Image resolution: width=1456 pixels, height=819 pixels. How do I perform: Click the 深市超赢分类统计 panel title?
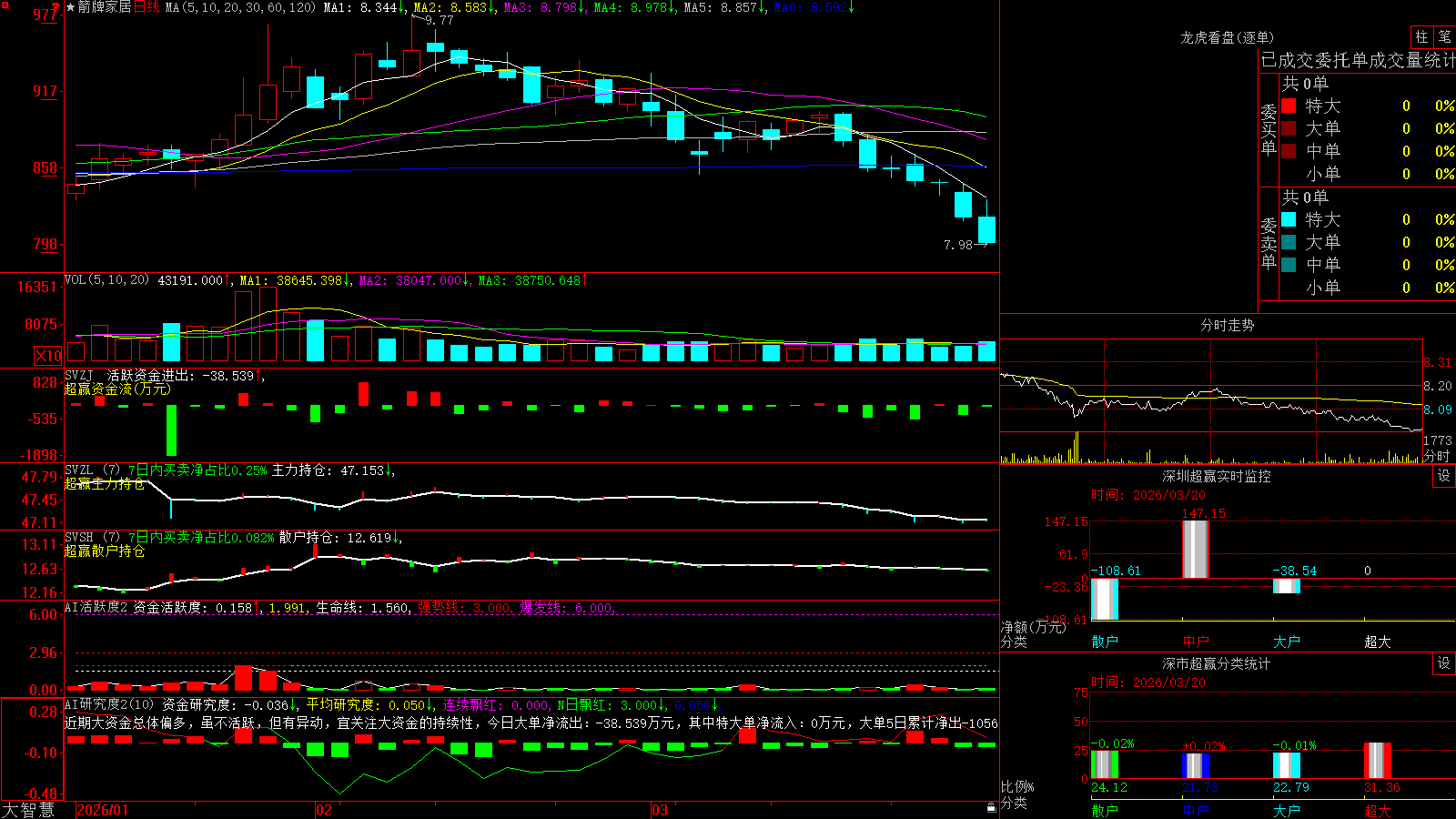pos(1217,663)
